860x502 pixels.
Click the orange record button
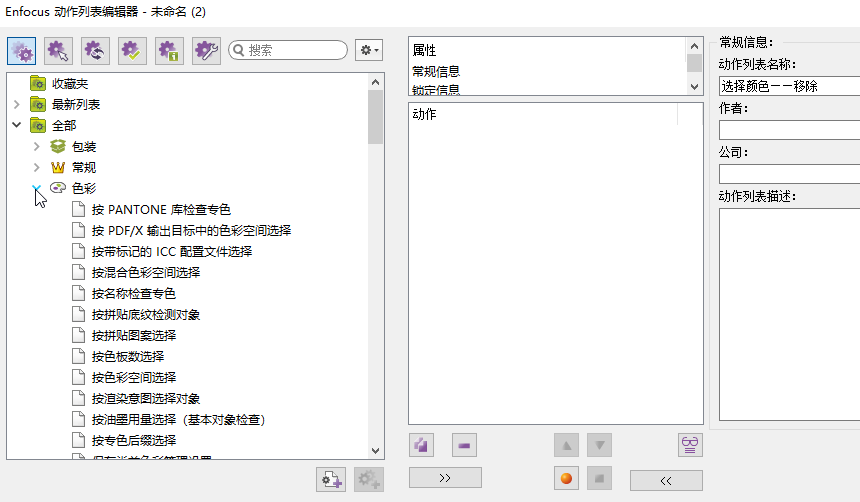tap(566, 479)
